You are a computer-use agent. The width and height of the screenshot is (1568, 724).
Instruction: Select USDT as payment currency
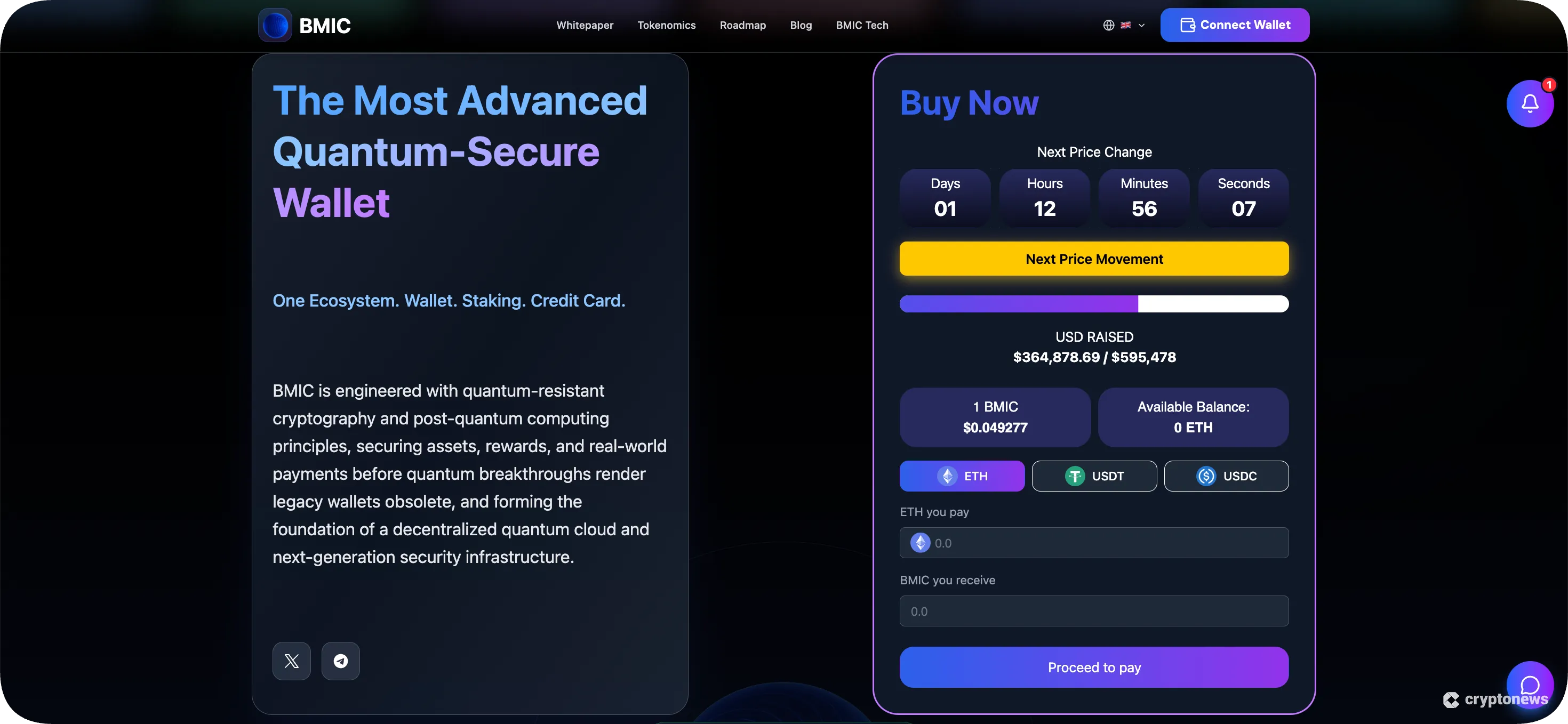(x=1094, y=476)
